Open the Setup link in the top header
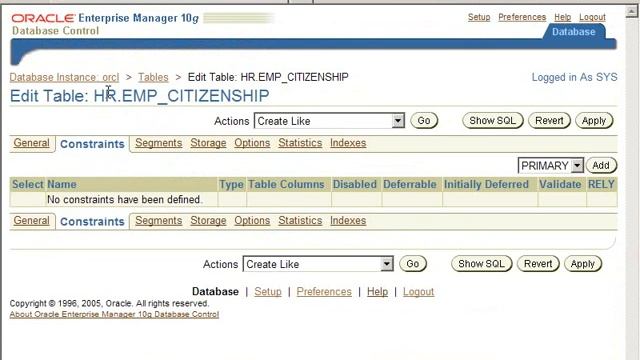 (479, 17)
